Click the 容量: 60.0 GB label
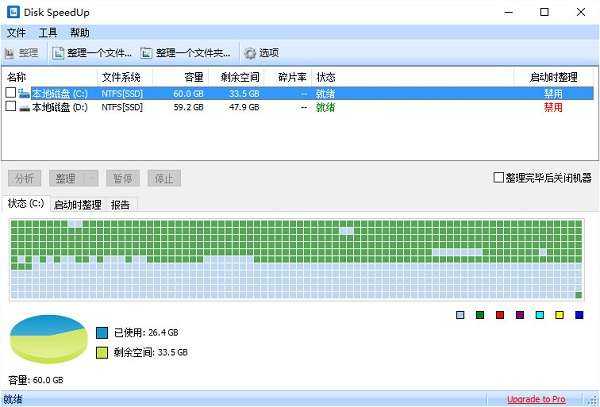The width and height of the screenshot is (600, 407). point(36,380)
